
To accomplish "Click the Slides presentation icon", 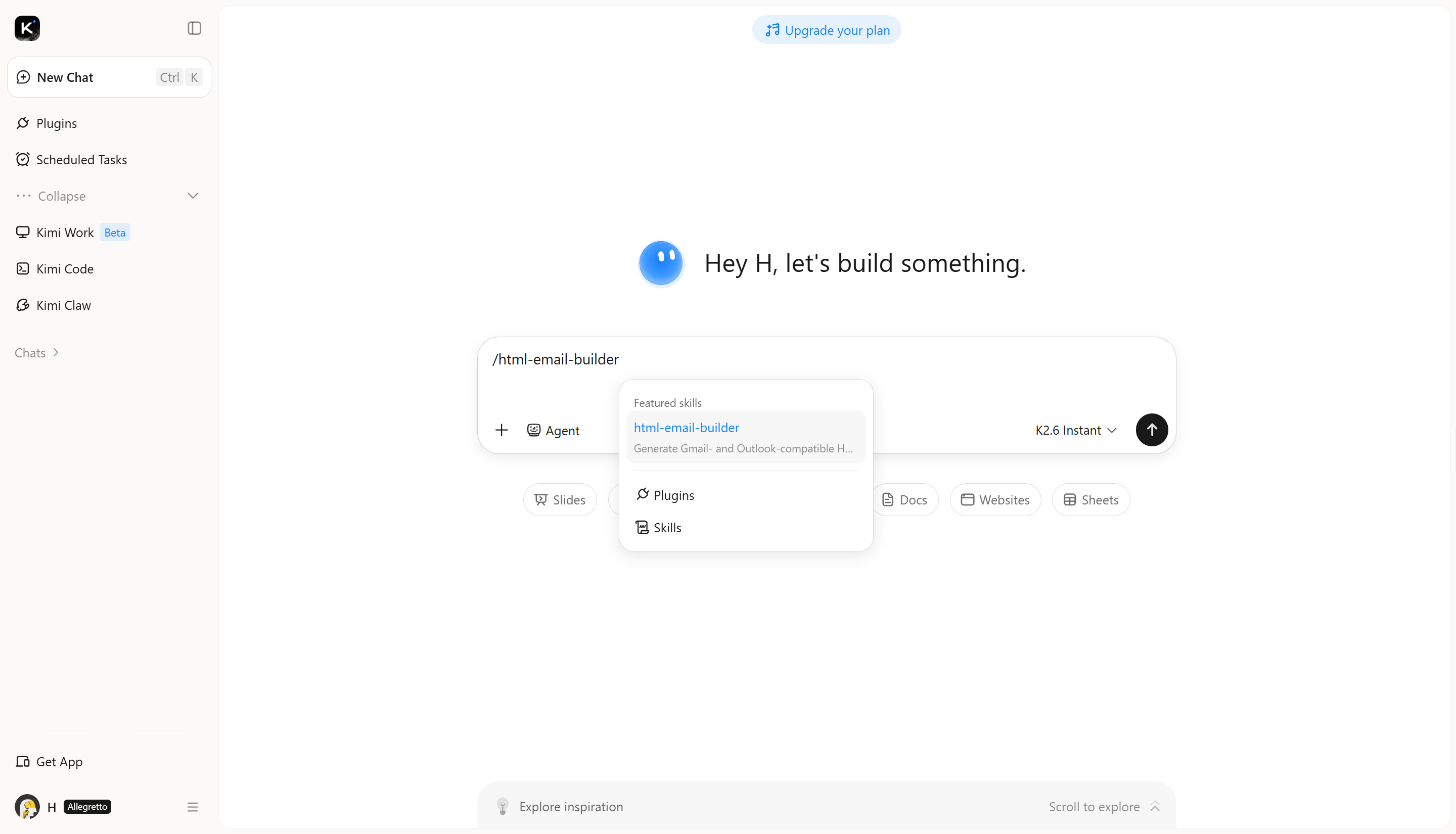I will tap(541, 500).
